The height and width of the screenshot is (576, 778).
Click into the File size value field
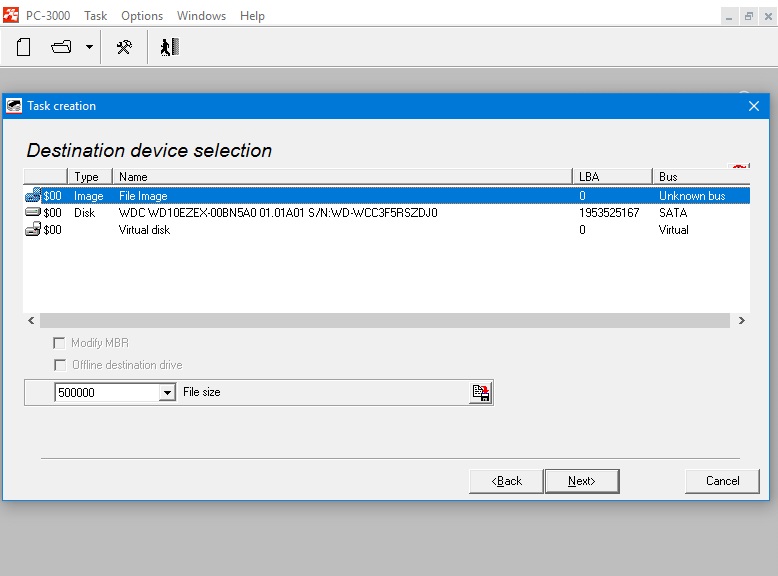(x=106, y=393)
